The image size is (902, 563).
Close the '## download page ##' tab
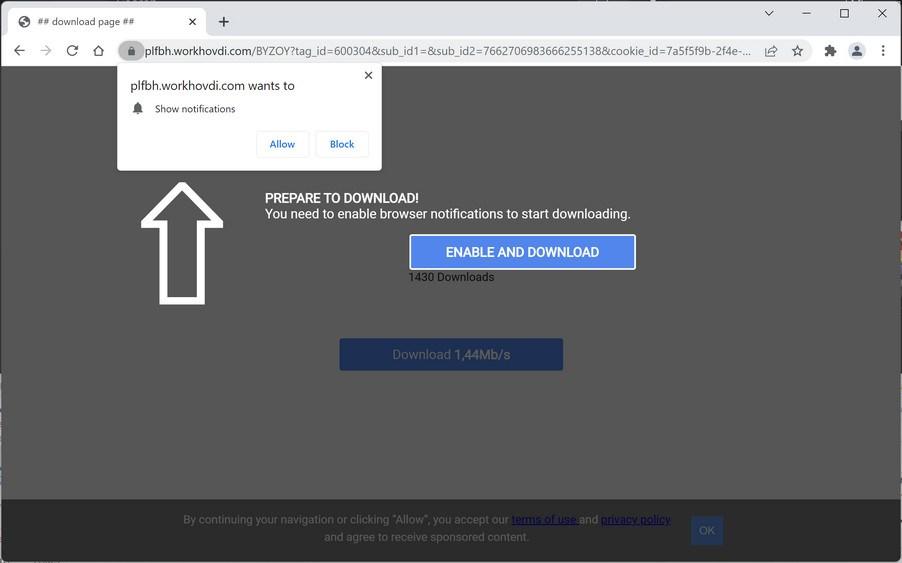coord(193,22)
